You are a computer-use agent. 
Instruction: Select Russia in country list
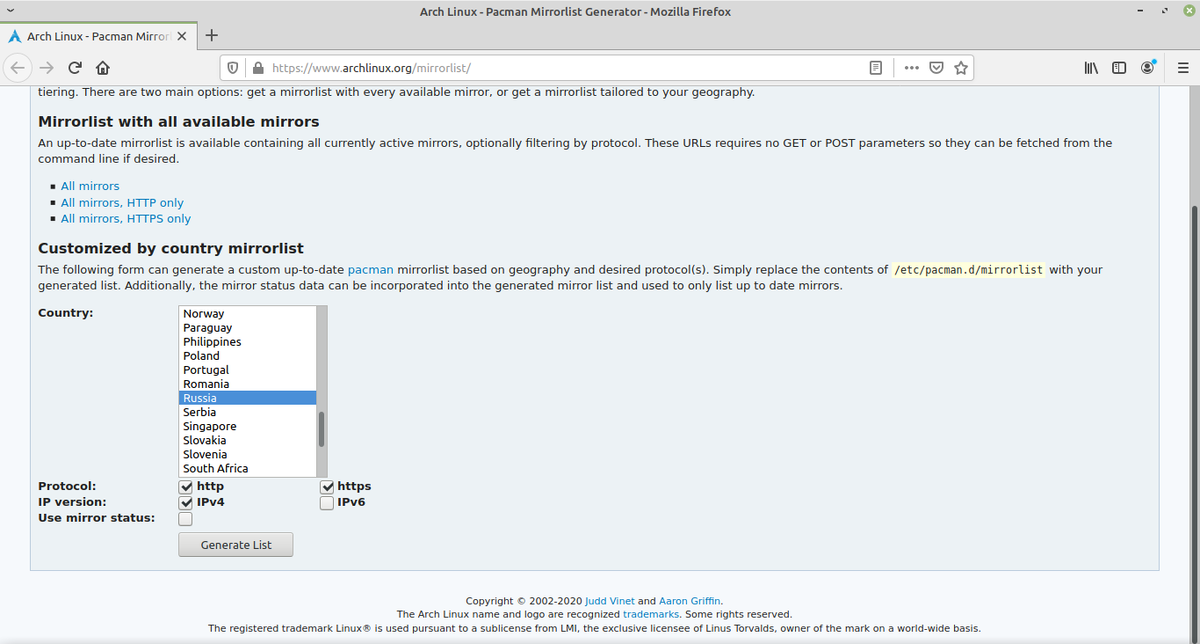pyautogui.click(x=247, y=398)
